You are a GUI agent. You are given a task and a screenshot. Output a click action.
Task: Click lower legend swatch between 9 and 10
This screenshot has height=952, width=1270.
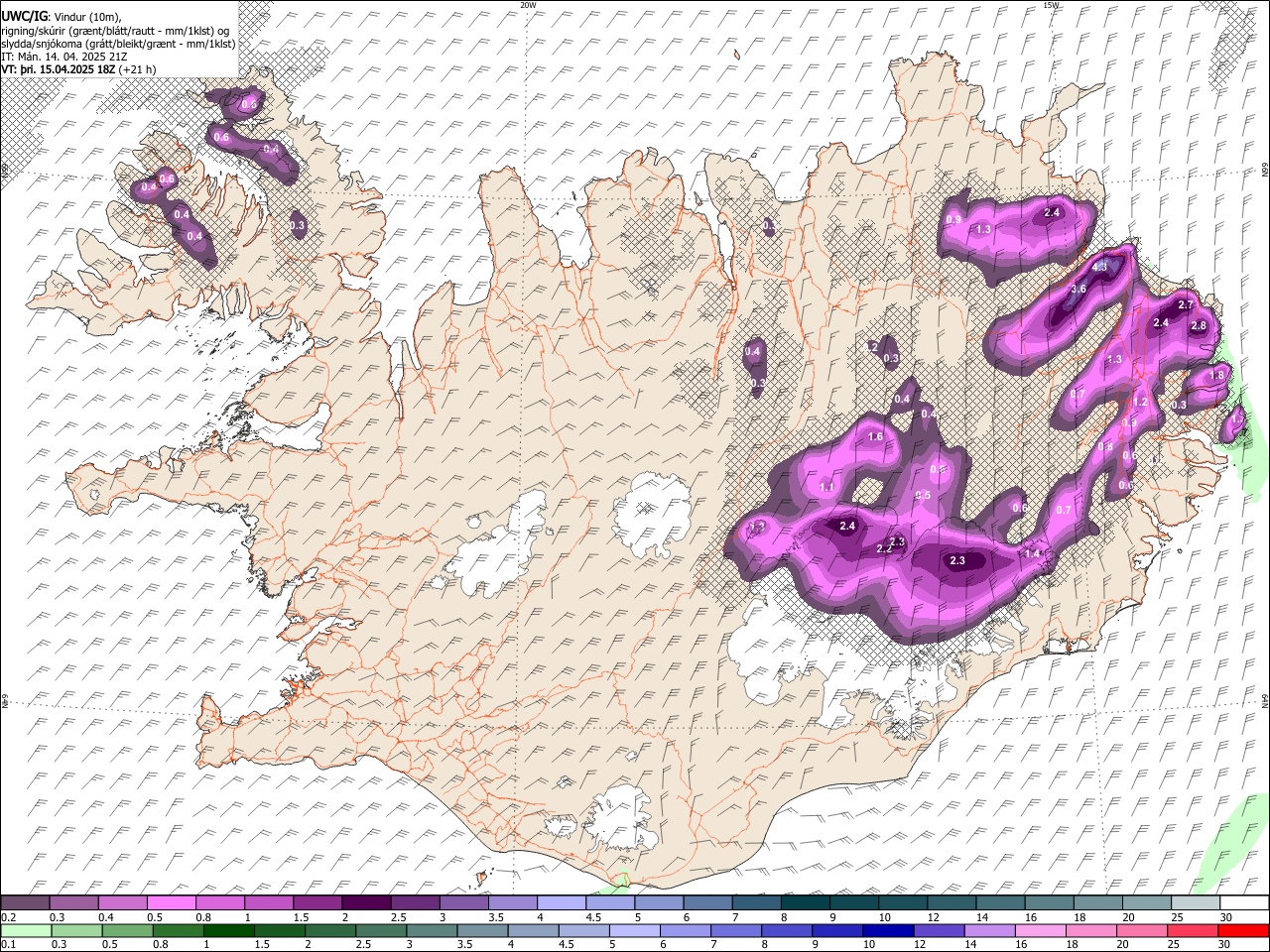837,930
